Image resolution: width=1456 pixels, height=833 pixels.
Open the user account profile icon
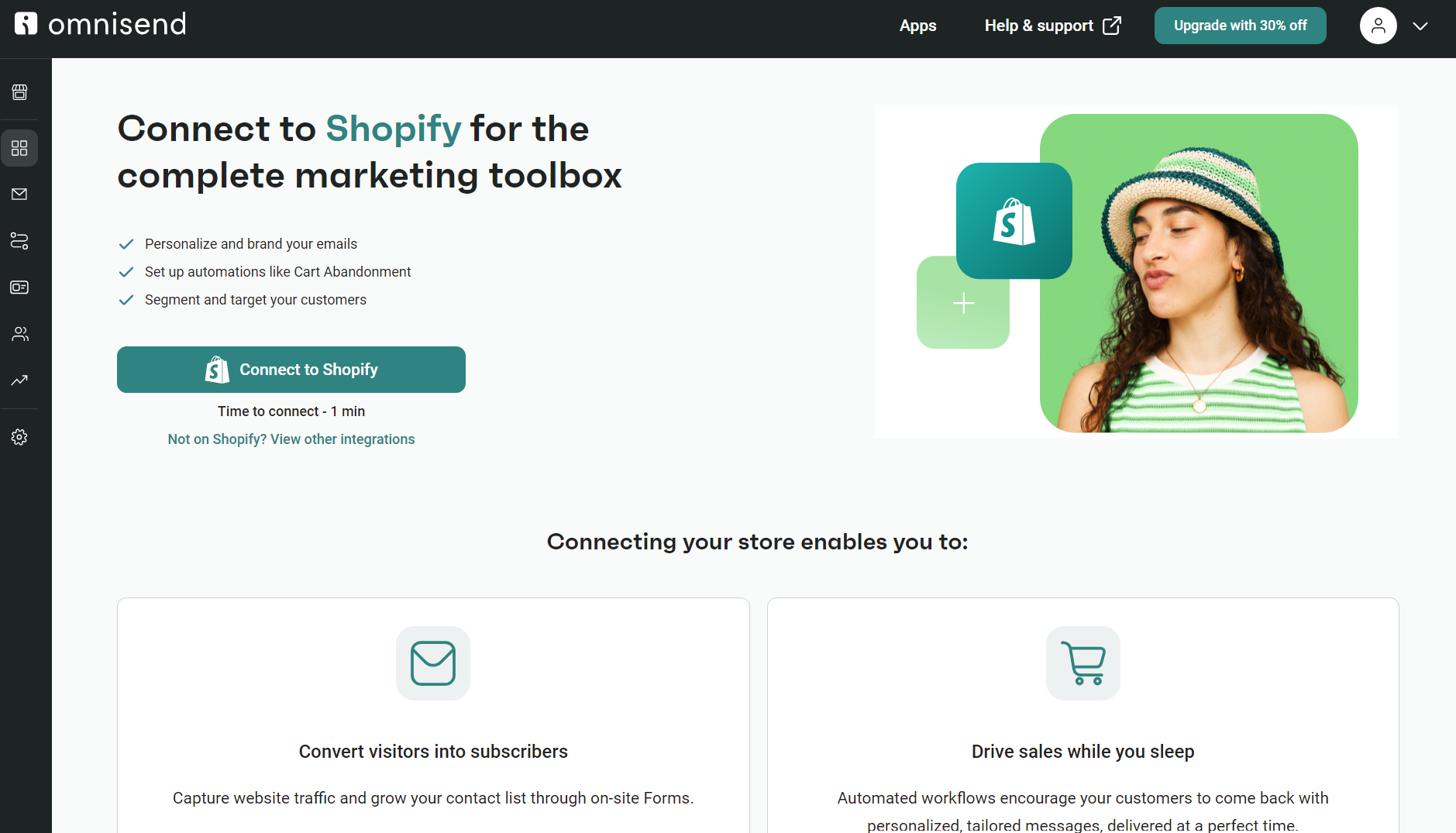click(1378, 26)
